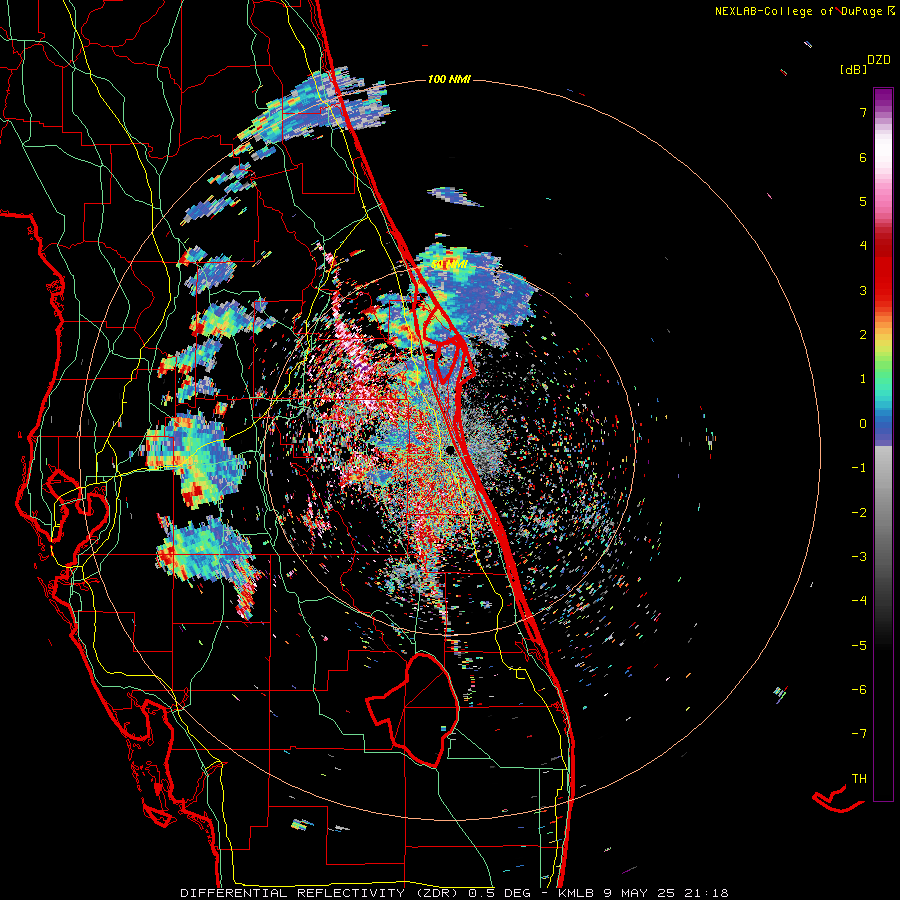Click the 3 value on color scale

coord(863,290)
